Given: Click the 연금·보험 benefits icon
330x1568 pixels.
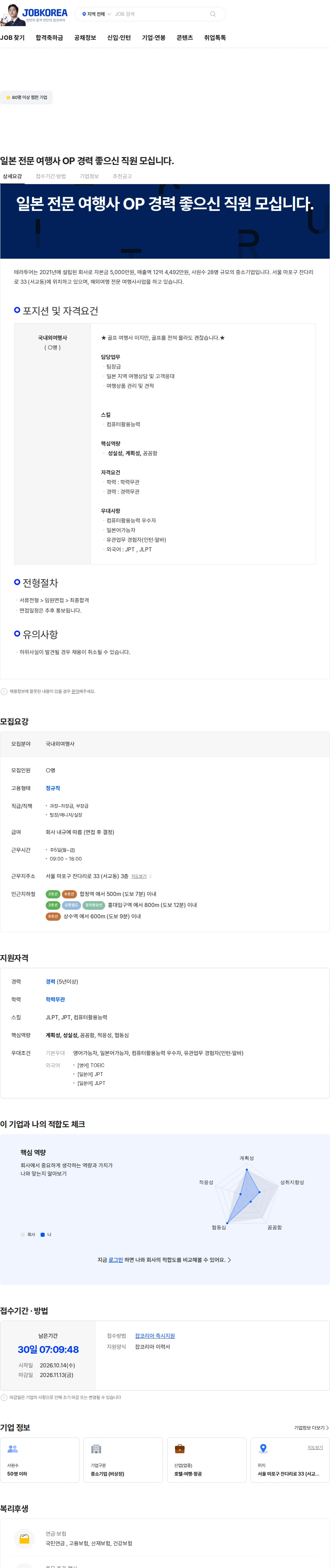Looking at the screenshot, I should pyautogui.click(x=24, y=1539).
